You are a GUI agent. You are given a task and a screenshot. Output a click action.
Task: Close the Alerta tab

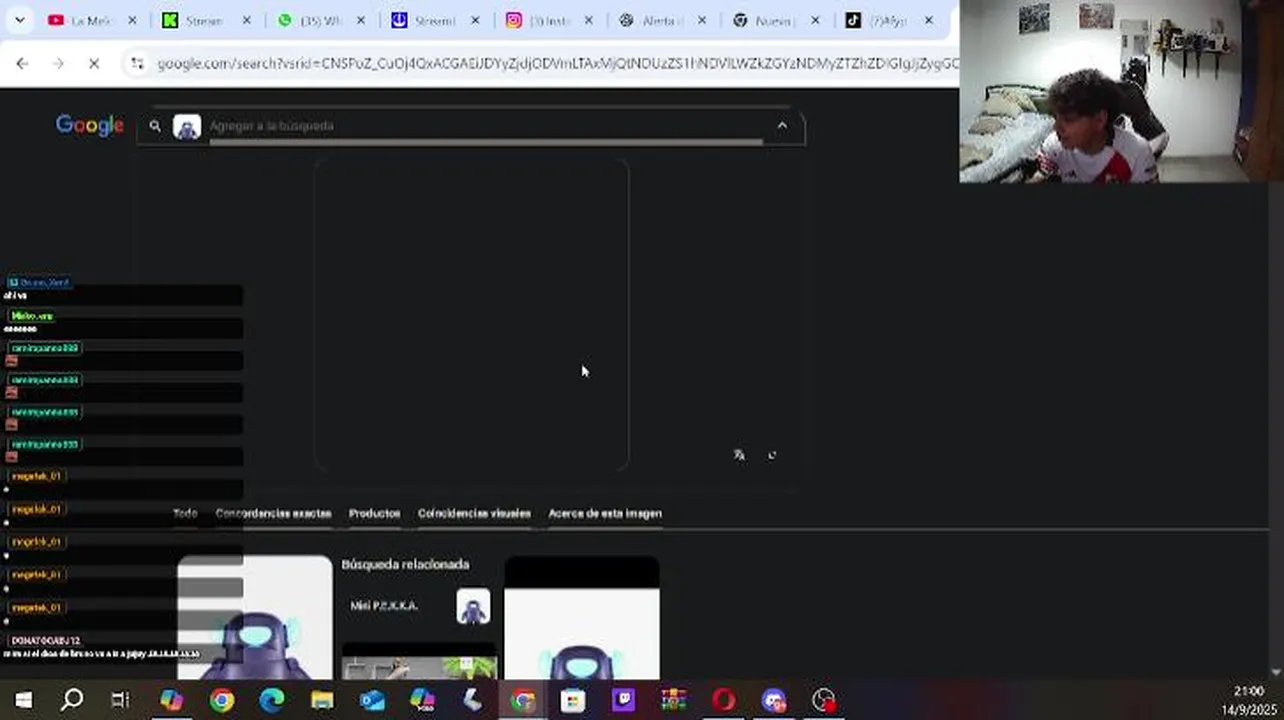pos(702,20)
